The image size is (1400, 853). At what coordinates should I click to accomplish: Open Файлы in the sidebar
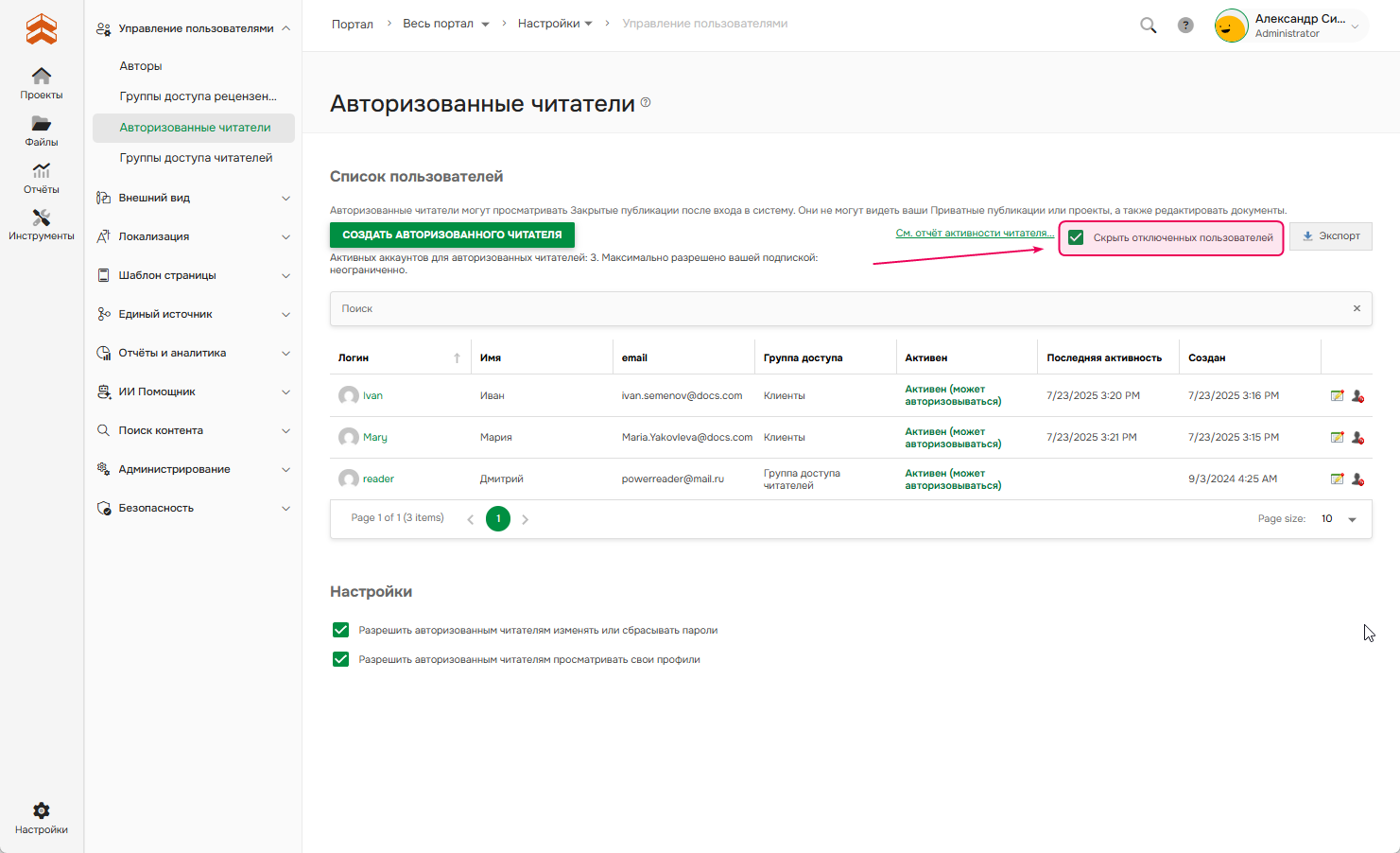point(41,131)
